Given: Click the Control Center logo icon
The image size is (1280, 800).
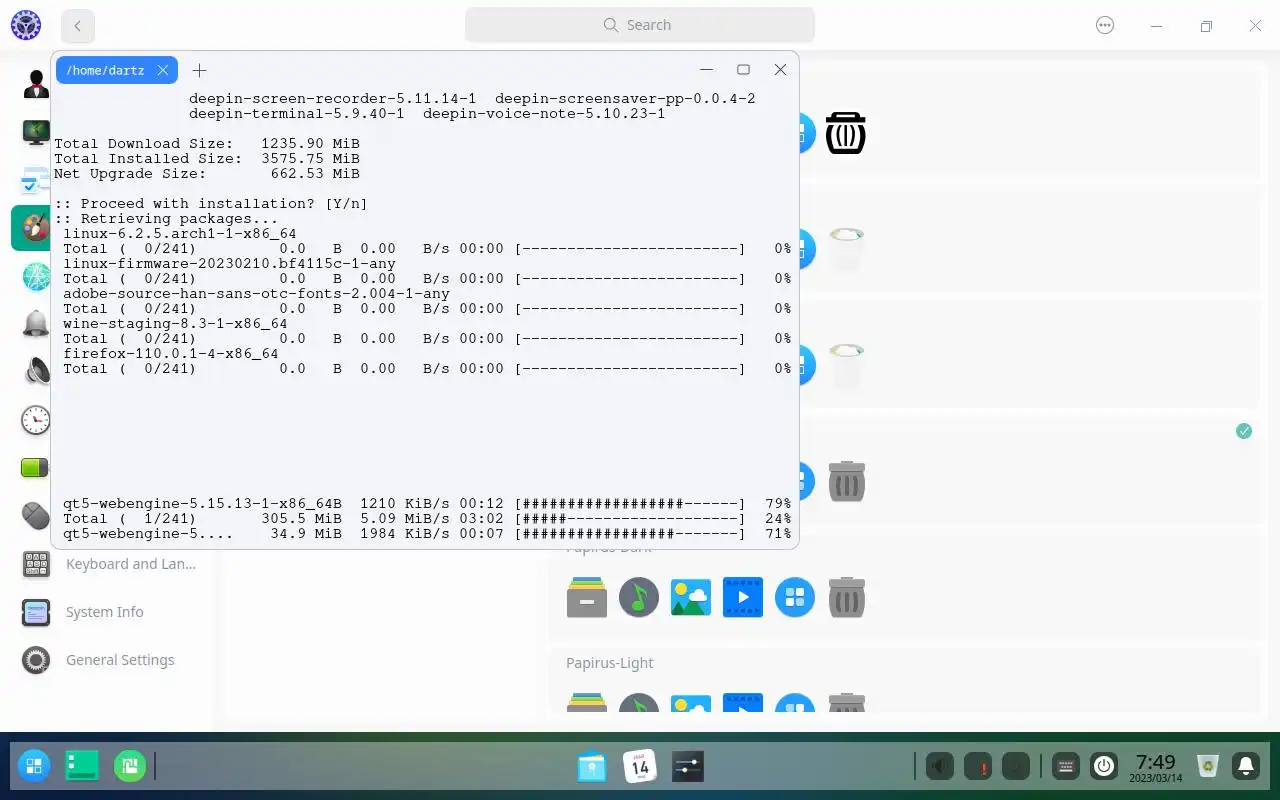Looking at the screenshot, I should [x=26, y=25].
